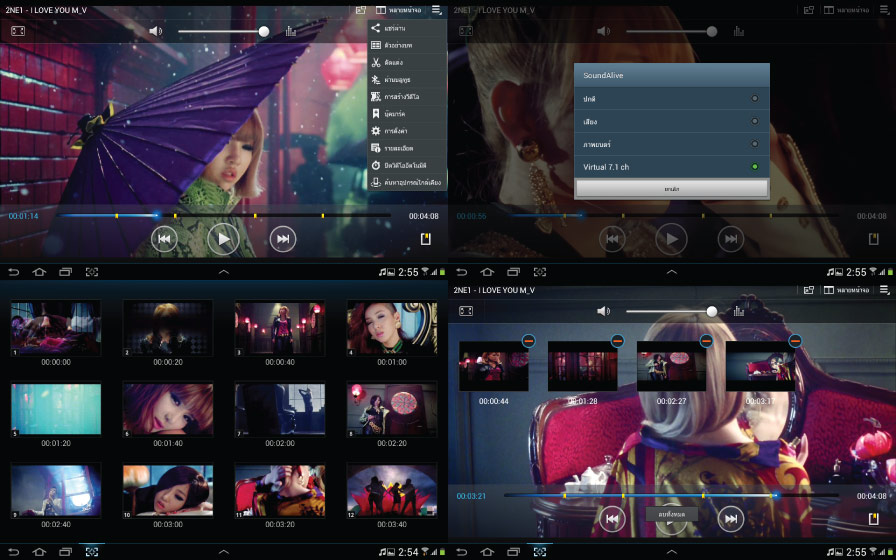This screenshot has width=896, height=560.
Task: Click delete all button in the bookmarks player
Action: click(672, 514)
